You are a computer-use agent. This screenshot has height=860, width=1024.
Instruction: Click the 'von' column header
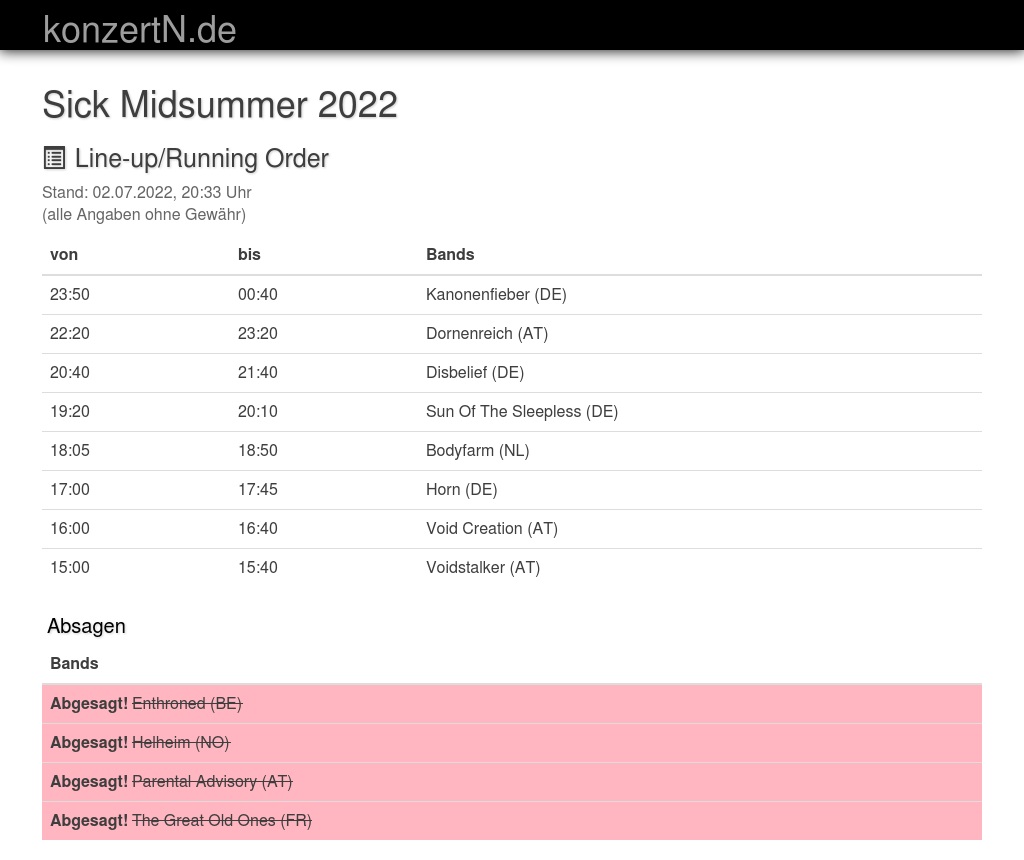click(64, 254)
